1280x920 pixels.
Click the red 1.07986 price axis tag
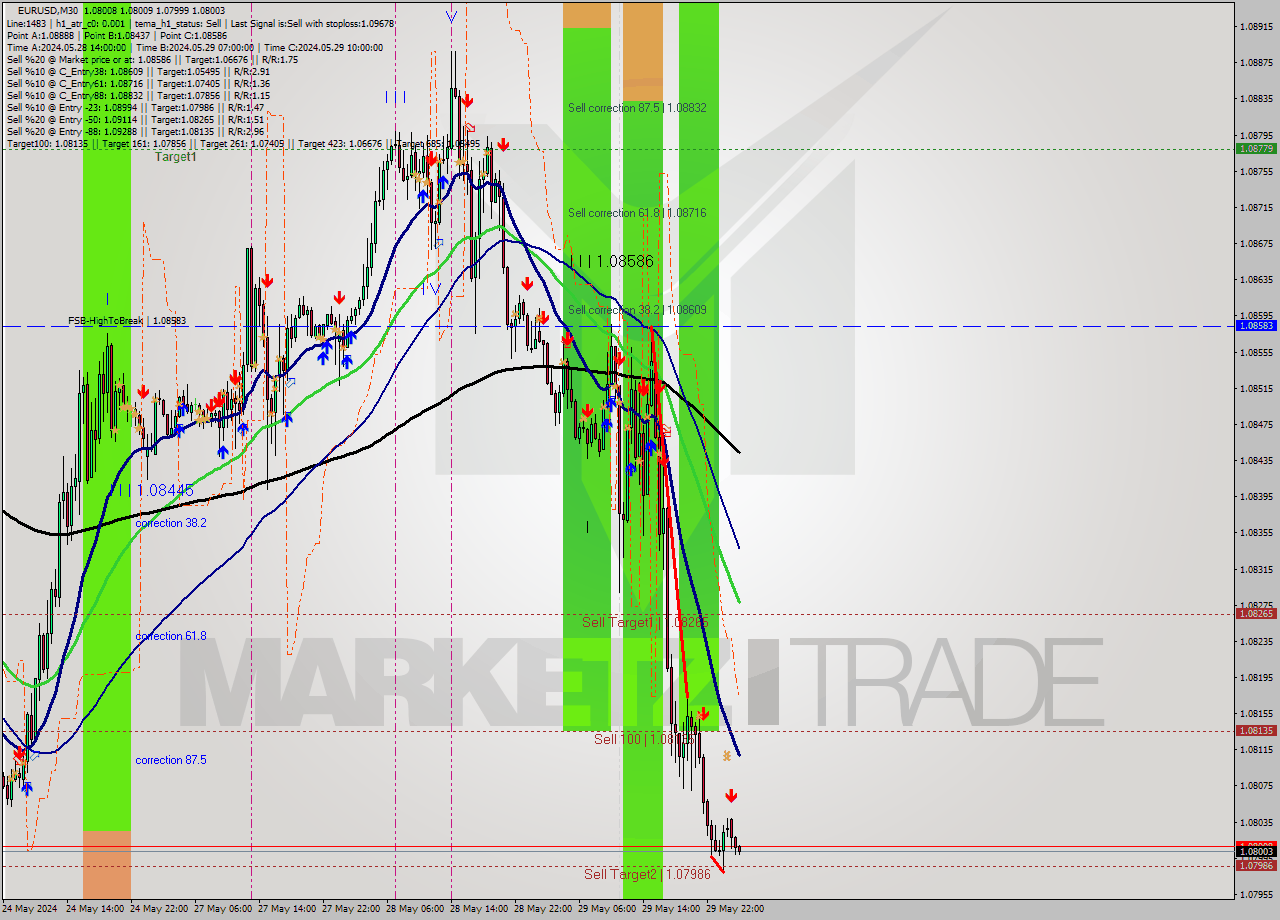[x=1256, y=866]
